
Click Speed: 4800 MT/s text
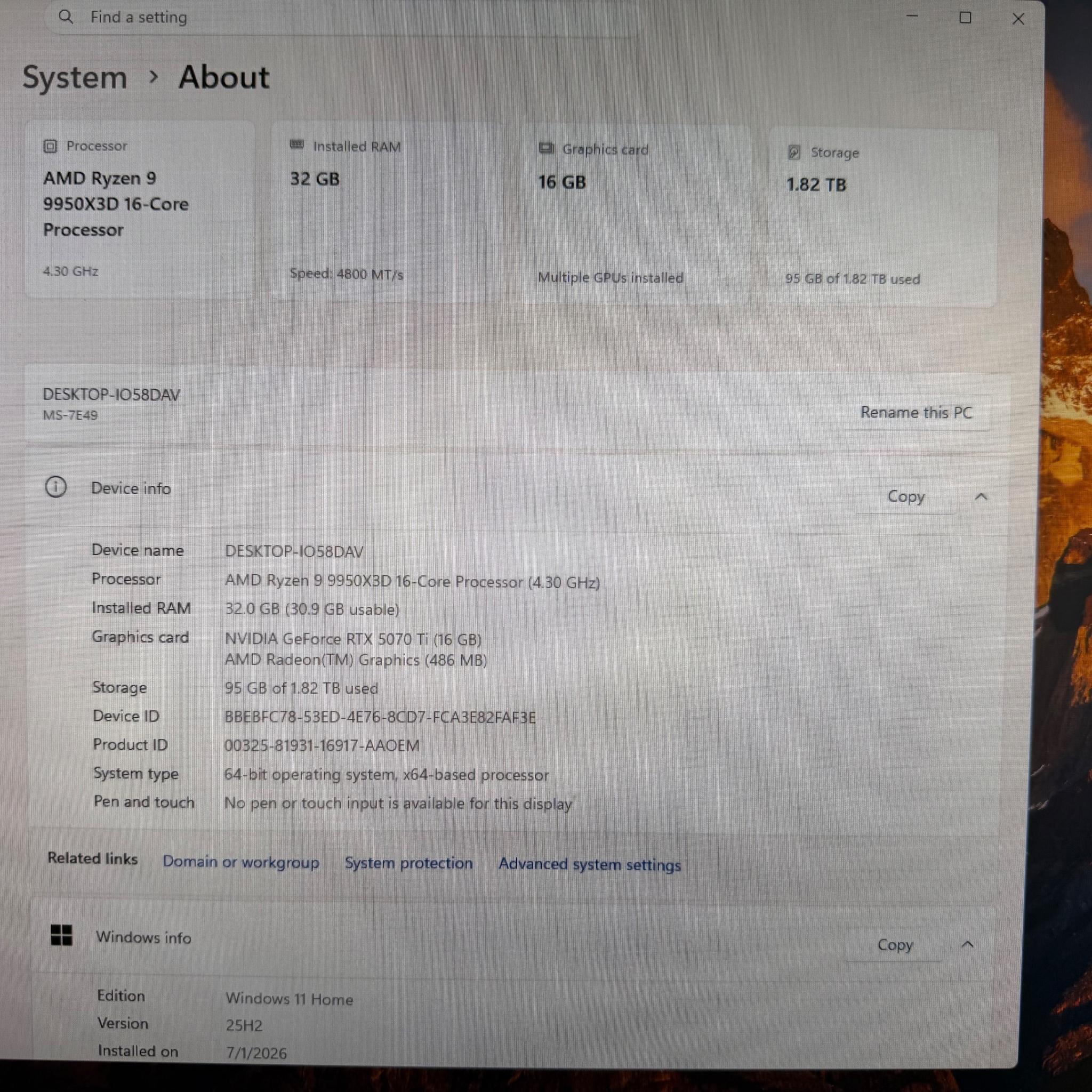[x=347, y=274]
